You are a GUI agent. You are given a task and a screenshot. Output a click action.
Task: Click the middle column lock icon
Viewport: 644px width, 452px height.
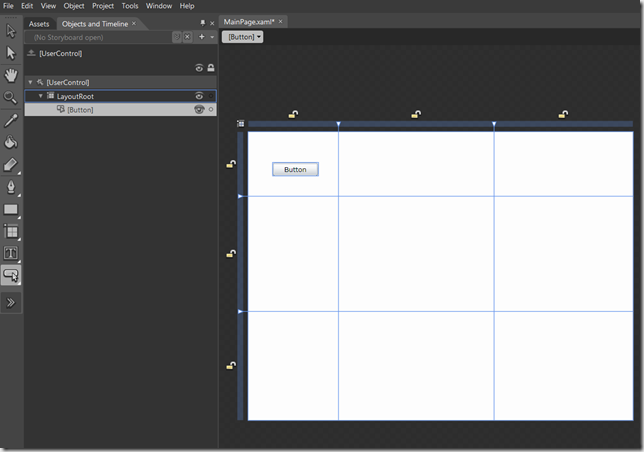click(x=416, y=114)
